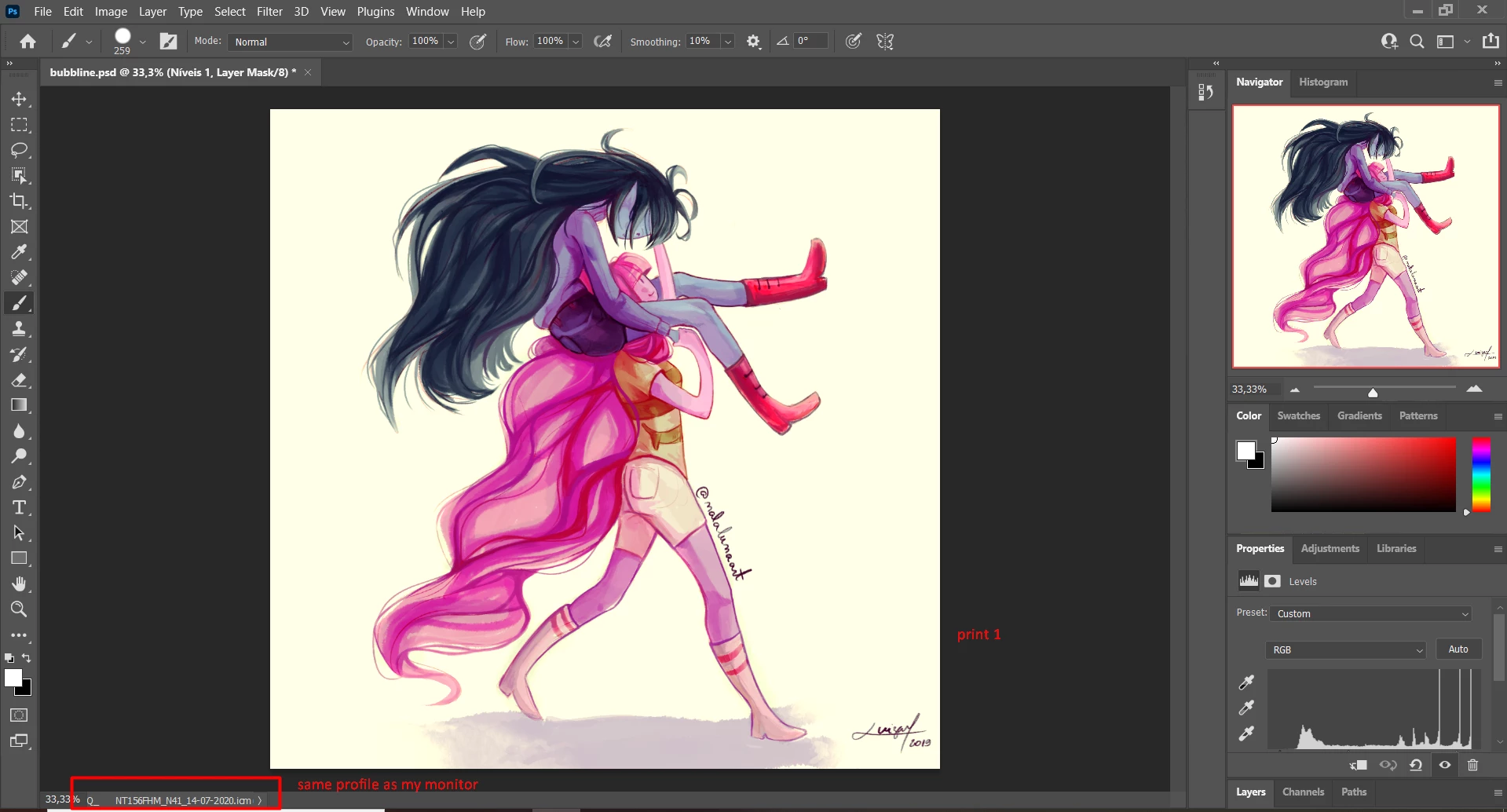Select the Eraser tool
The image size is (1507, 812).
click(x=20, y=380)
